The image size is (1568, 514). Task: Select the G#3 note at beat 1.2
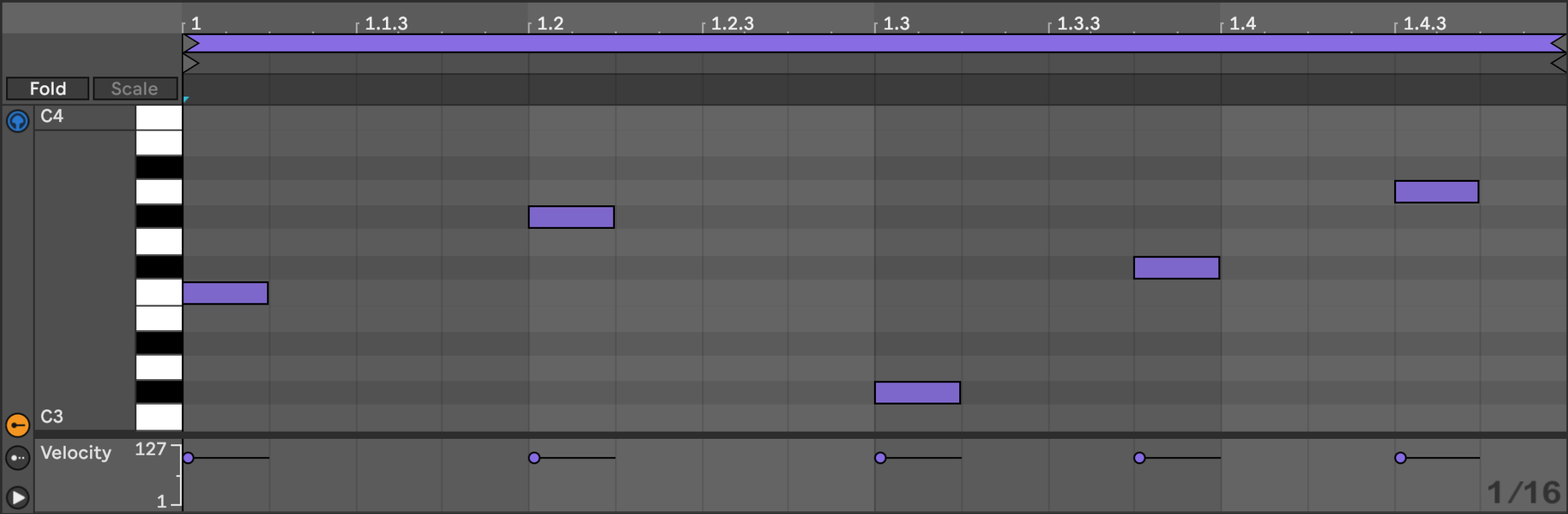571,217
